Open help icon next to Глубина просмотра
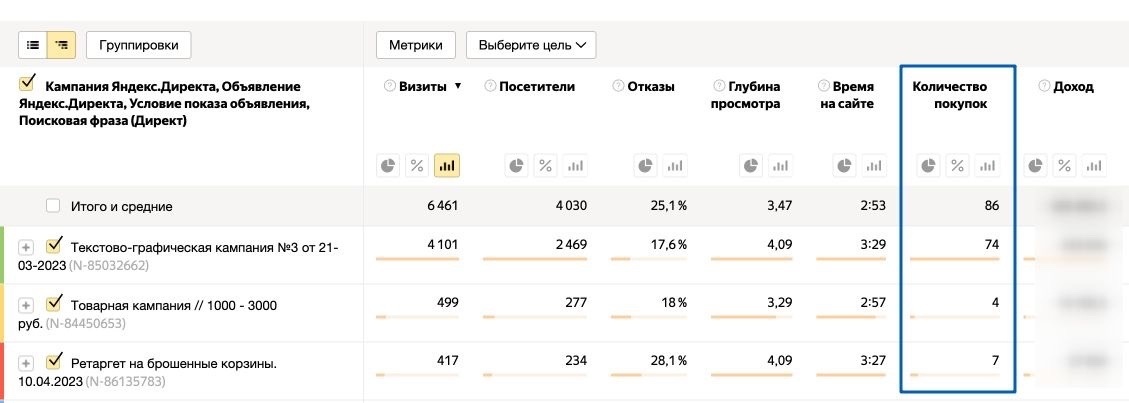The width and height of the screenshot is (1129, 403). tap(720, 87)
